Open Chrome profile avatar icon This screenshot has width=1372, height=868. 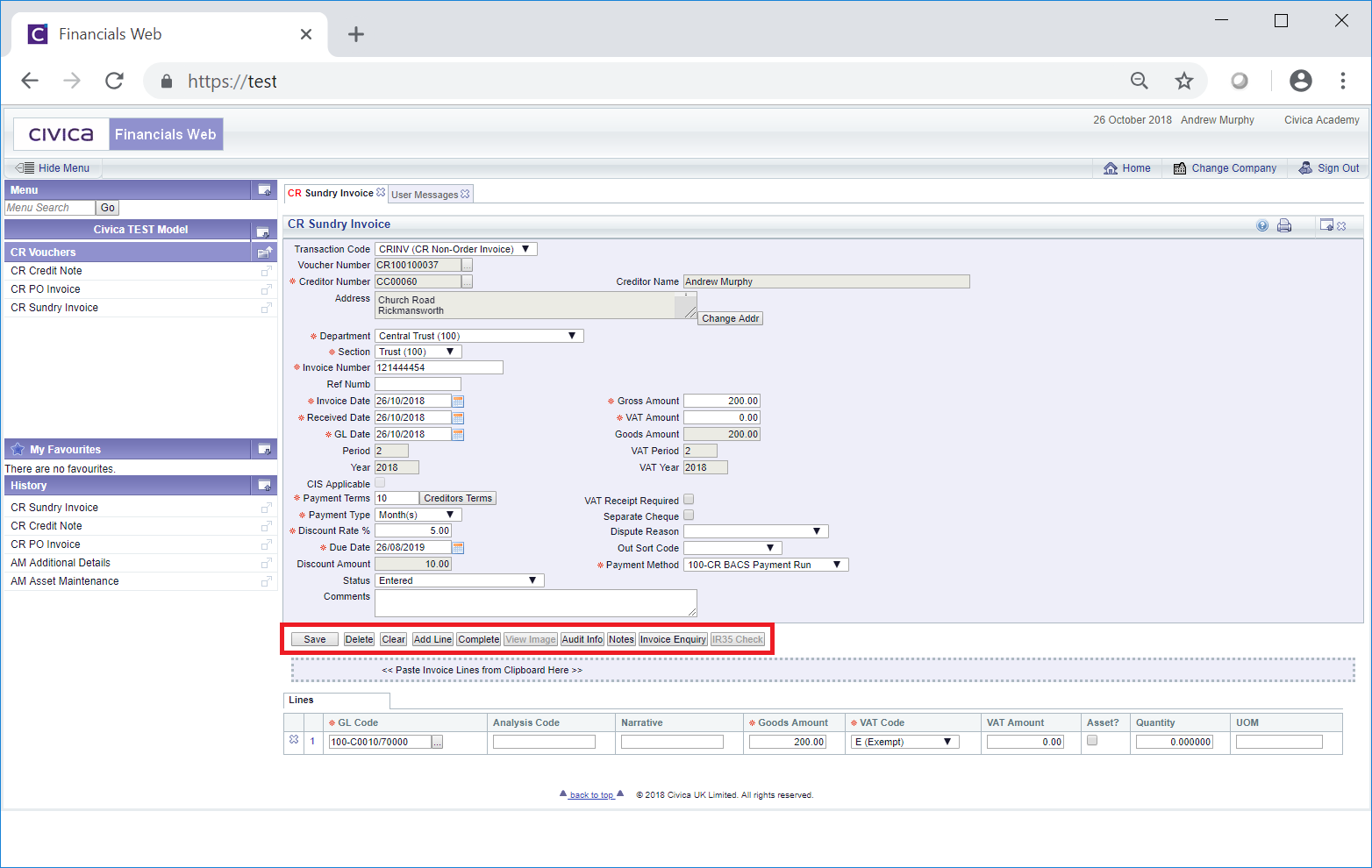pyautogui.click(x=1301, y=81)
